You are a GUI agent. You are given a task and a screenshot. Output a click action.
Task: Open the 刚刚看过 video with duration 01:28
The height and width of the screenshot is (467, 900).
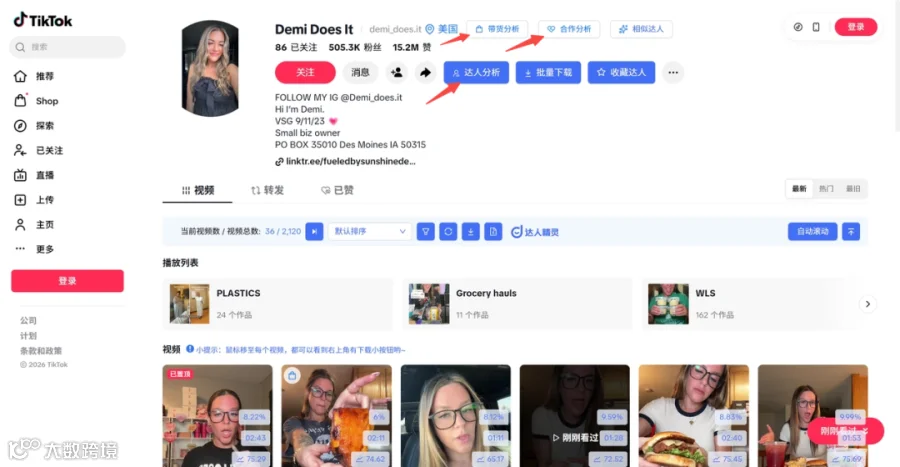(575, 416)
